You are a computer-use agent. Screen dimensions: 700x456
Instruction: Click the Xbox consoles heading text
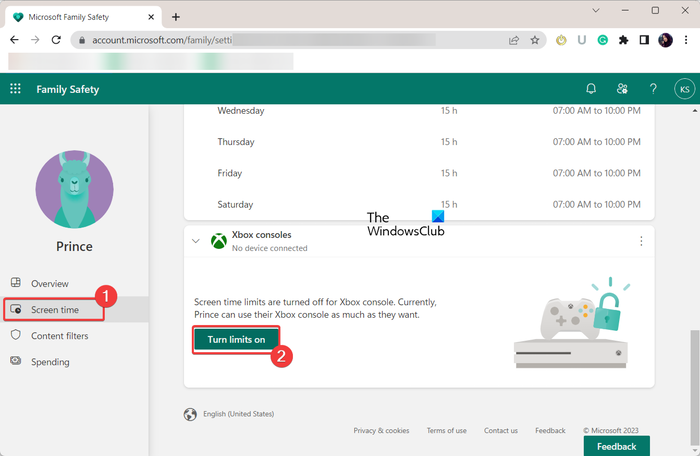tap(261, 234)
